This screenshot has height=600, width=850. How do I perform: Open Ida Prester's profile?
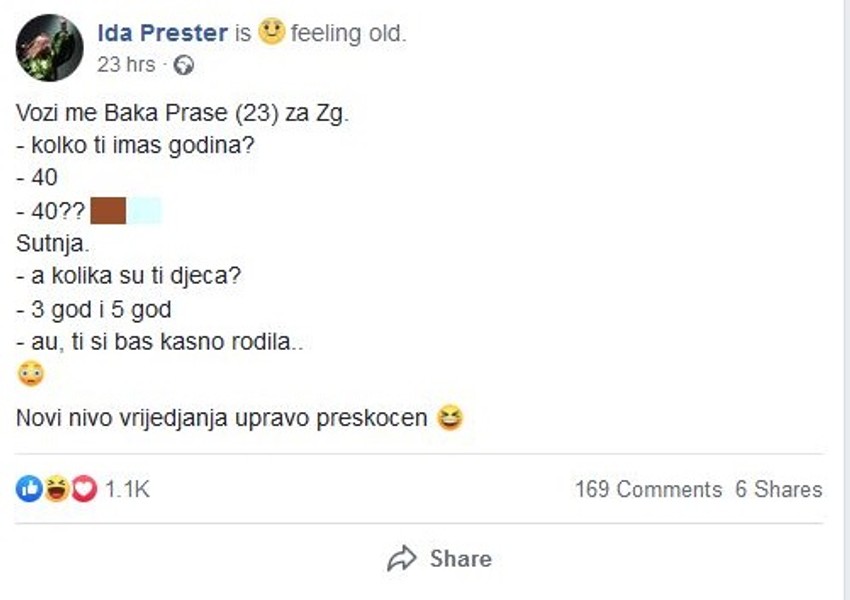click(x=164, y=32)
